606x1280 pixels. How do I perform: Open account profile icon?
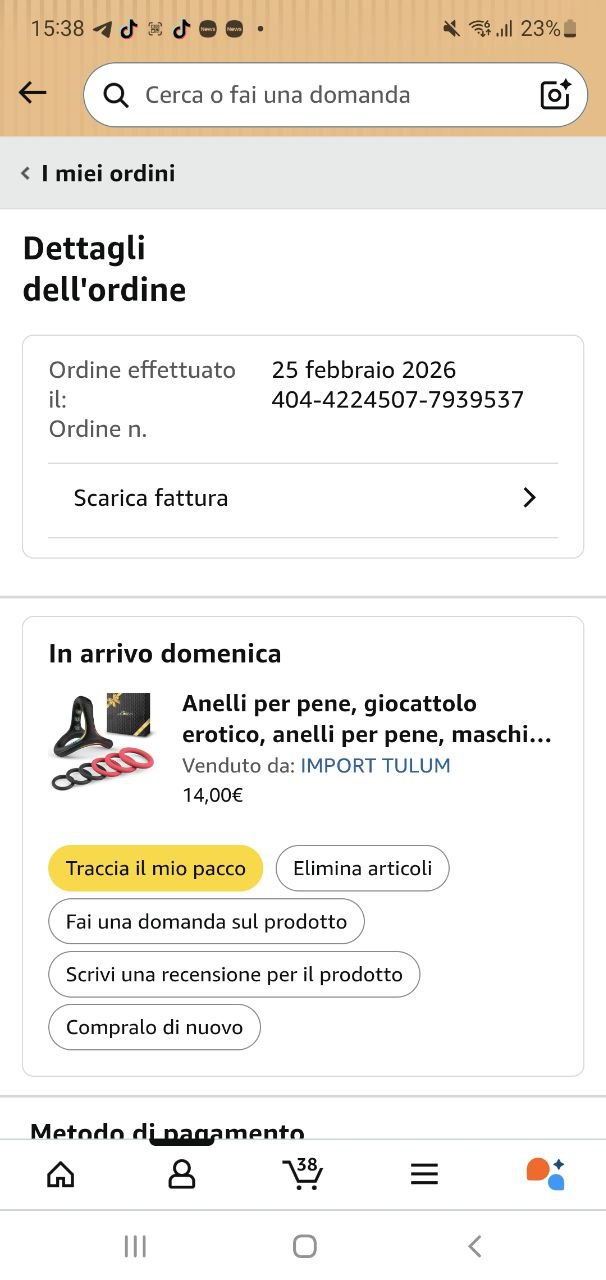pos(182,1173)
